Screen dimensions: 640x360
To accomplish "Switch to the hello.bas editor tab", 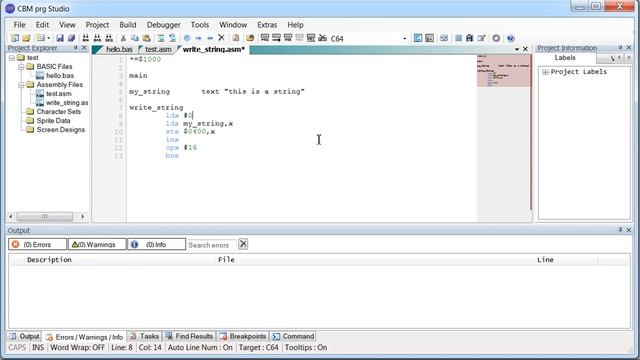I will click(118, 49).
